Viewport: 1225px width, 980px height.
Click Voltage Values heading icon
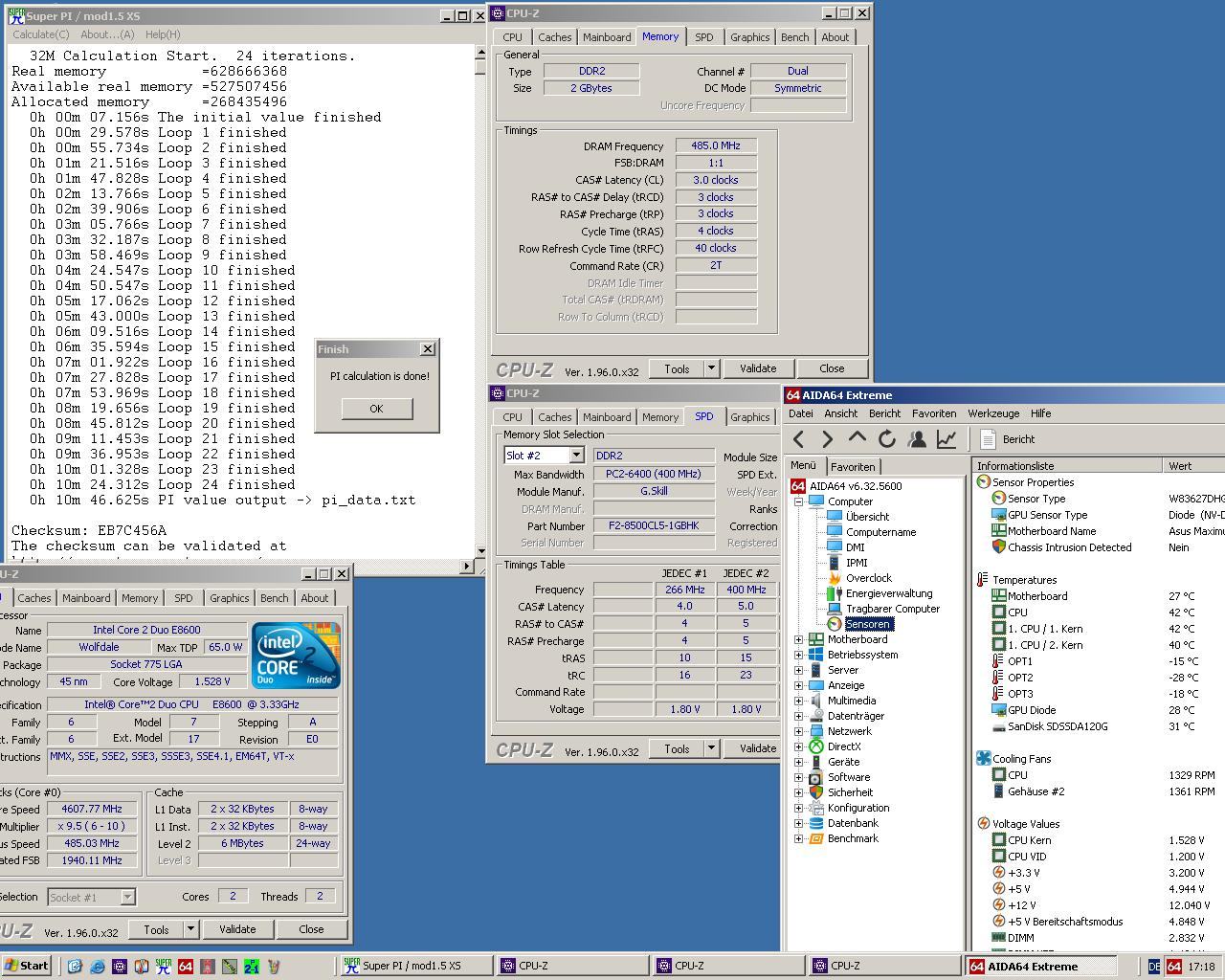coord(983,824)
